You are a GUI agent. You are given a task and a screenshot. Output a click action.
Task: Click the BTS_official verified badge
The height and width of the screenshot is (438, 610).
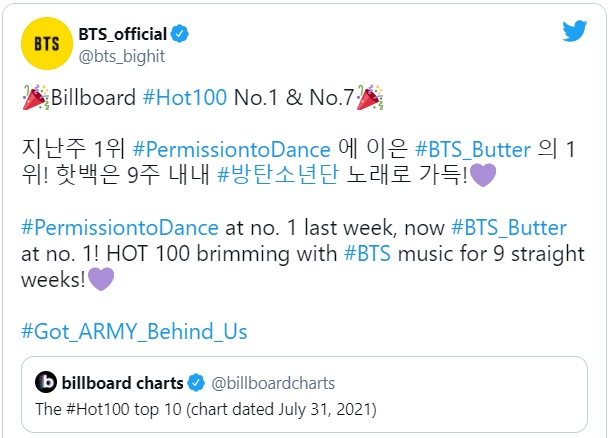[x=179, y=34]
